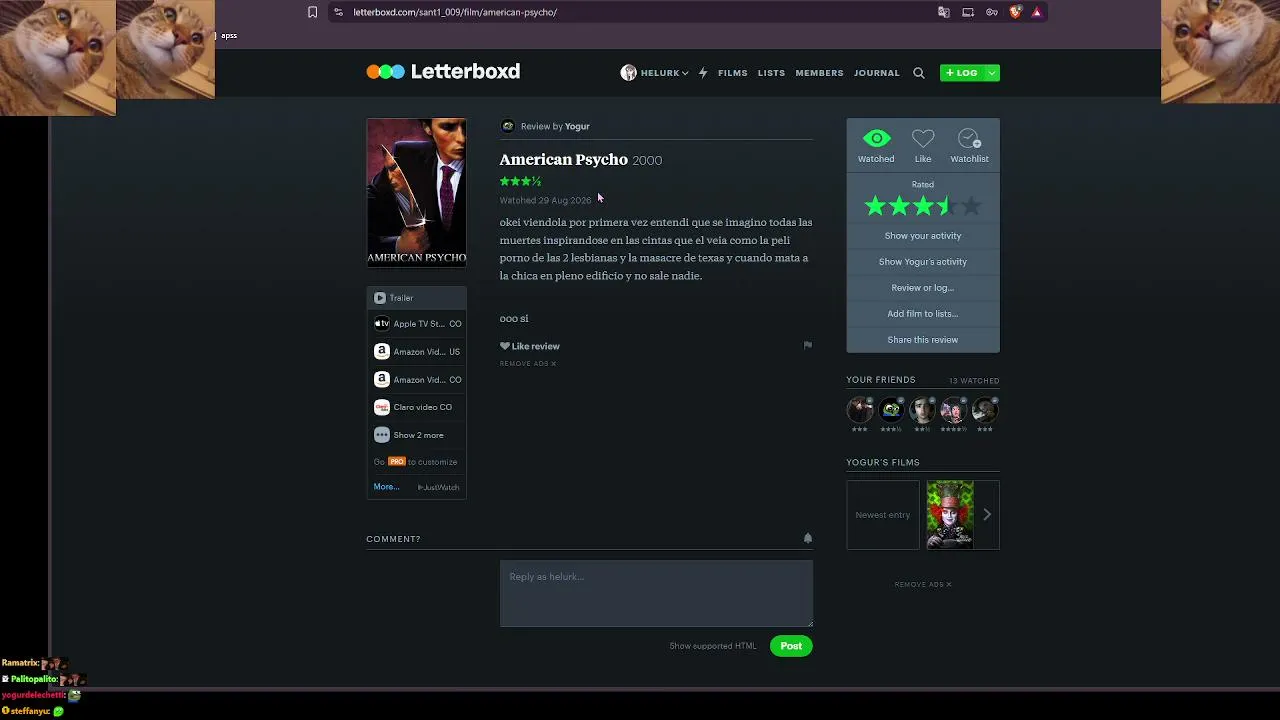Open the American Psycho poster
The image size is (1280, 720).
[x=416, y=193]
